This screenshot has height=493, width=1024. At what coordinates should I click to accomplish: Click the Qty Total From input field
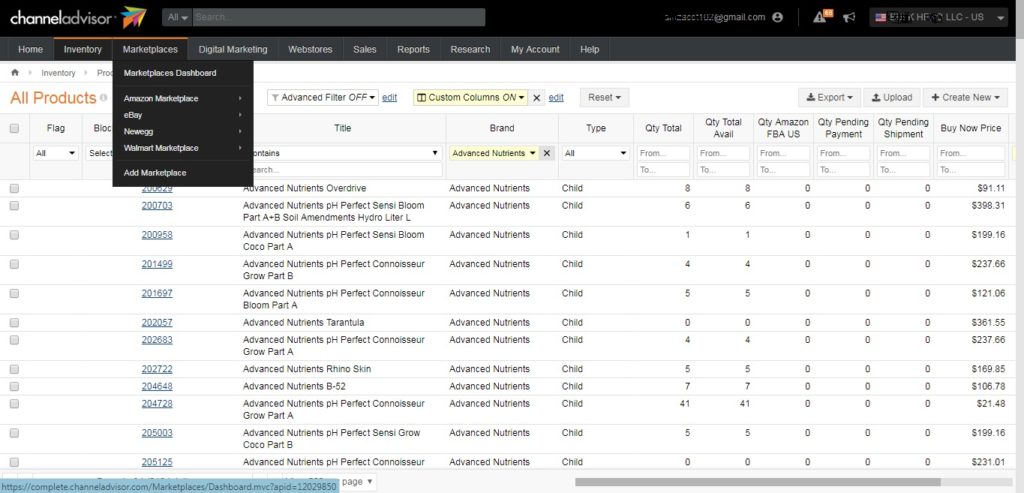point(663,153)
